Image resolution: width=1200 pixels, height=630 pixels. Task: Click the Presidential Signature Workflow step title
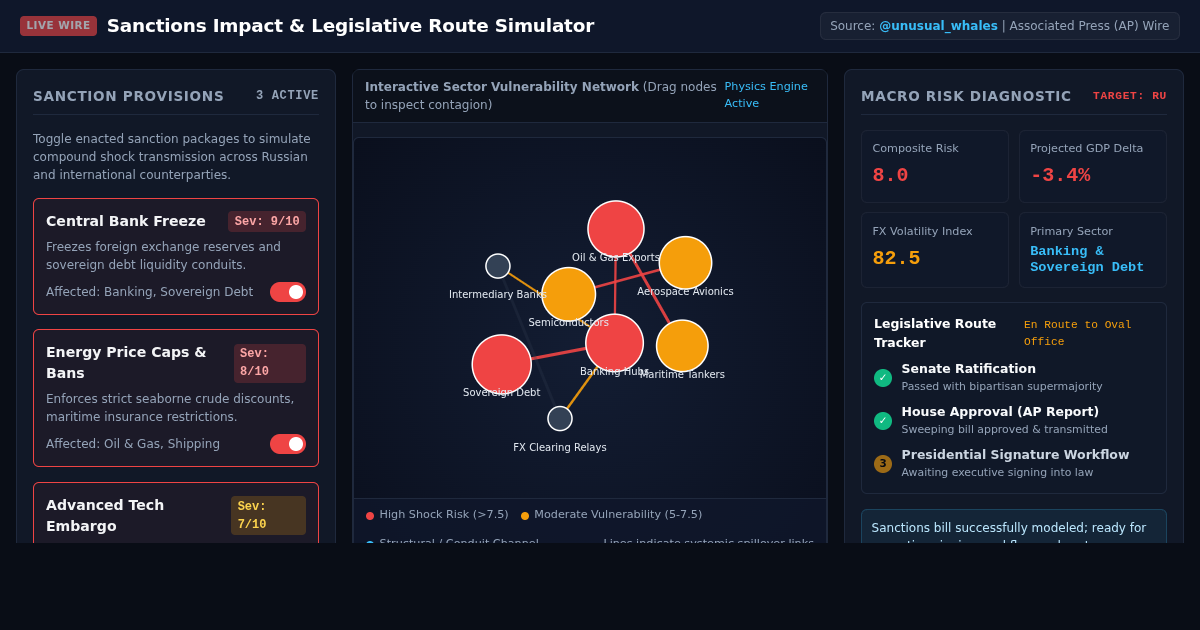coord(1015,455)
